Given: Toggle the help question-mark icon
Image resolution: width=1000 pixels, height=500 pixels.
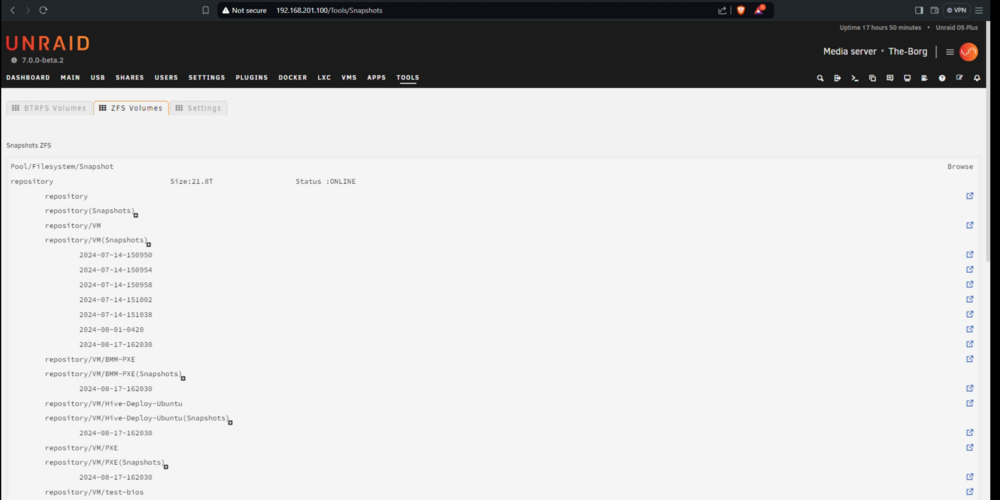Looking at the screenshot, I should [942, 78].
